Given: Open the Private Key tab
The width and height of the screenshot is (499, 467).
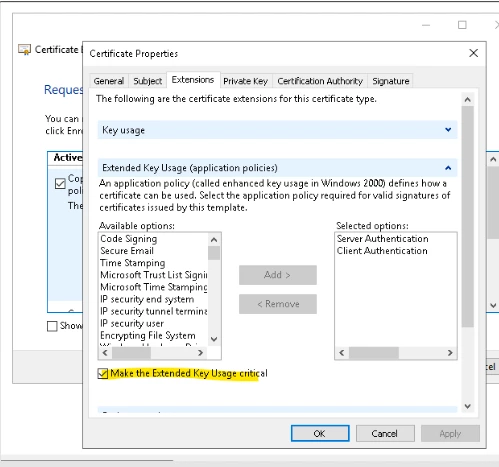Looking at the screenshot, I should click(246, 81).
